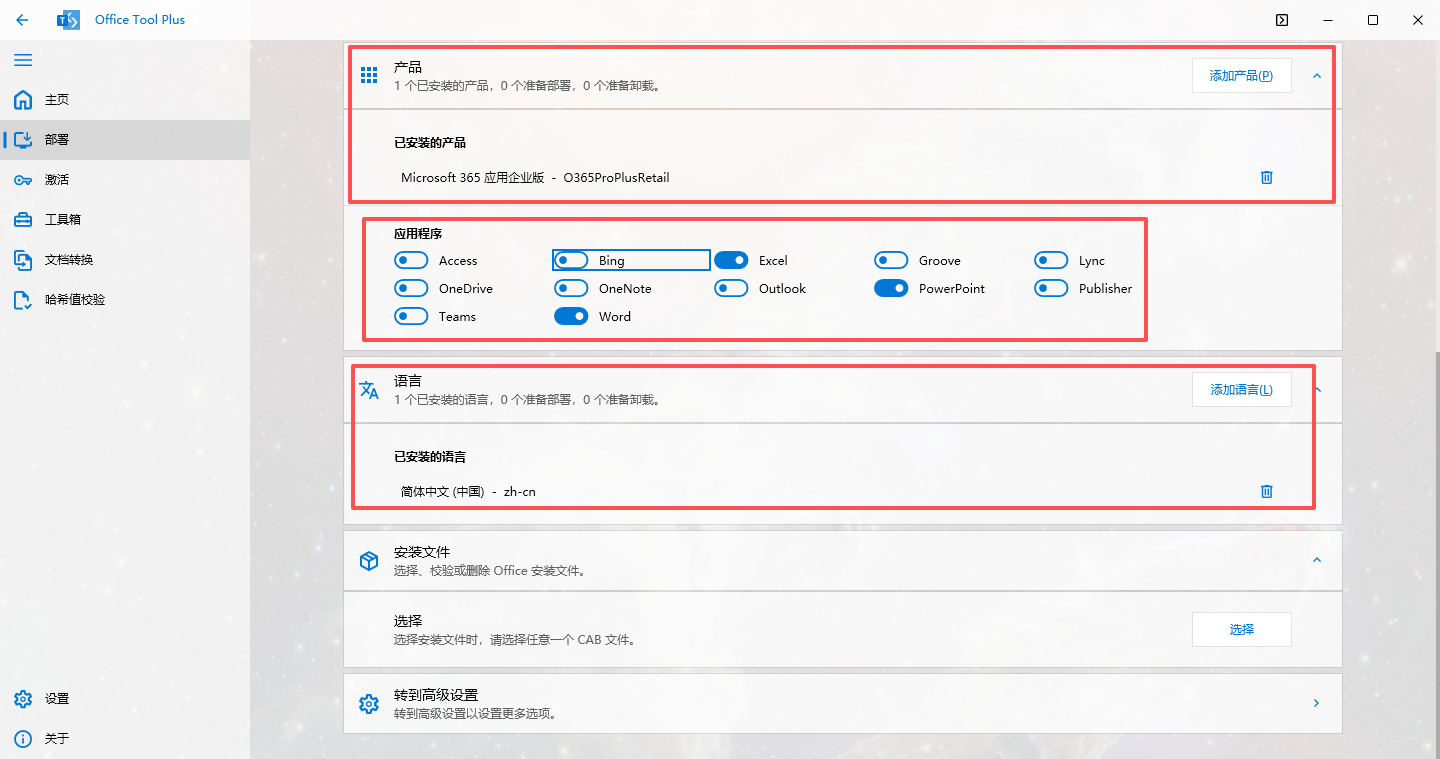Click the 安装文件 package box icon
This screenshot has height=759, width=1440.
coord(369,561)
